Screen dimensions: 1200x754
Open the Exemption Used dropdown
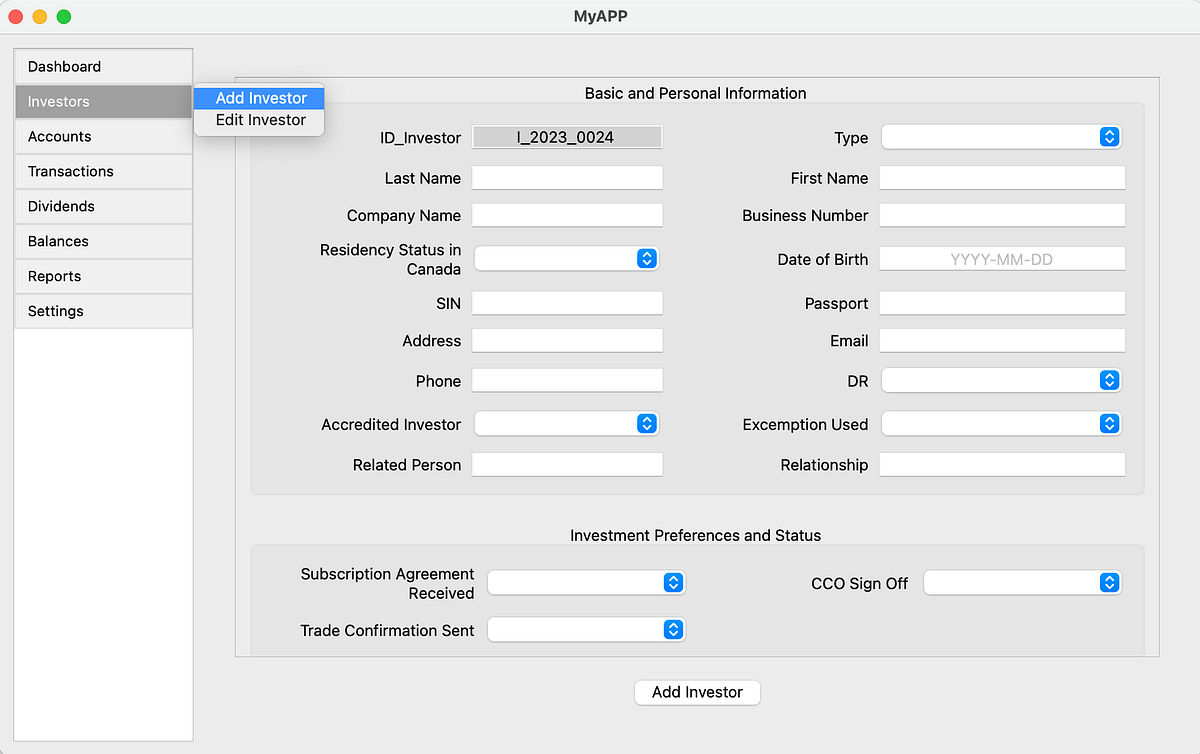tap(1000, 423)
